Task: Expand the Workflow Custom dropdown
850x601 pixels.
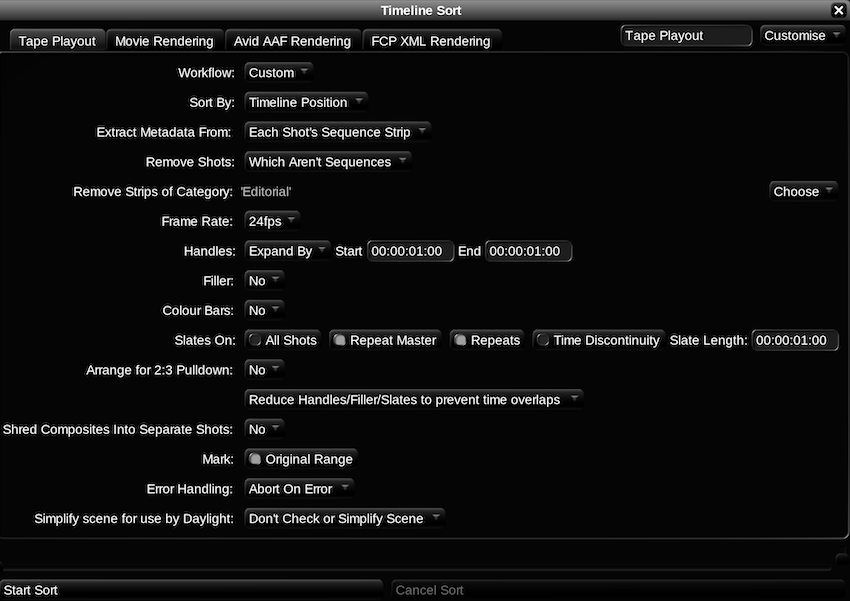Action: [x=278, y=73]
